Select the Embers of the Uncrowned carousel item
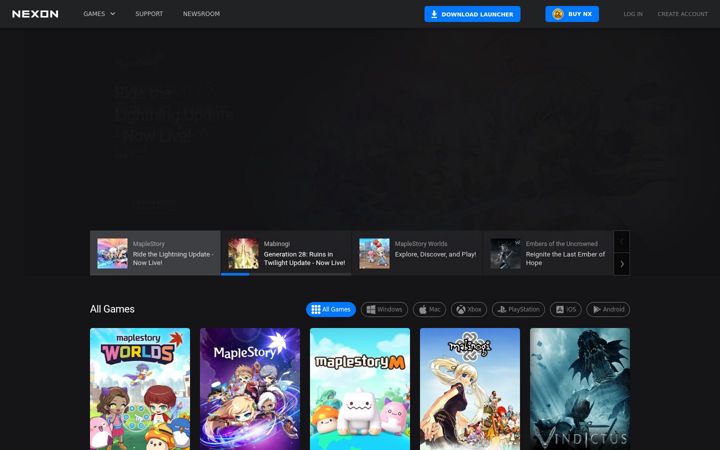720x450 pixels. pyautogui.click(x=548, y=253)
